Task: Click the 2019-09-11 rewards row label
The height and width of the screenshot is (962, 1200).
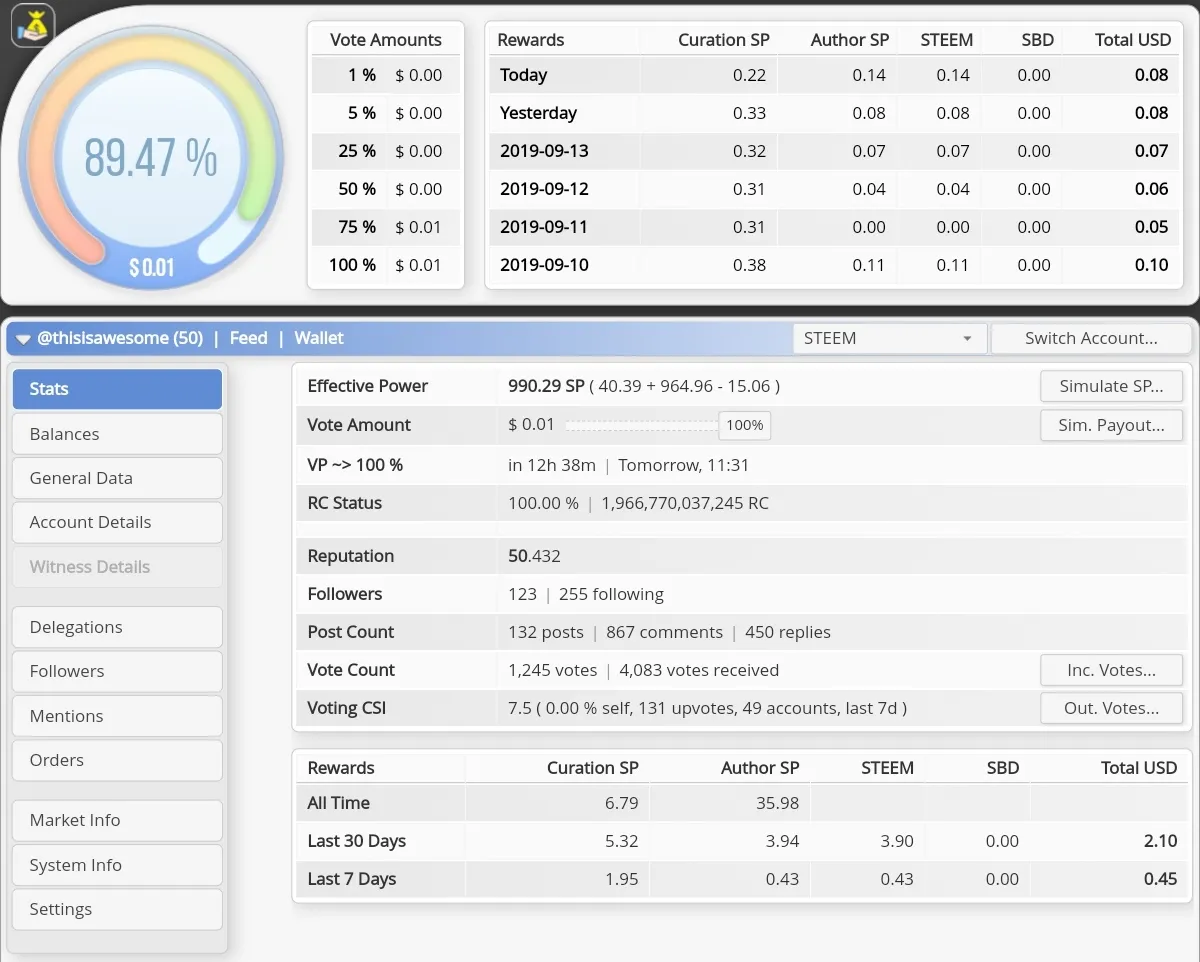Action: click(x=544, y=227)
